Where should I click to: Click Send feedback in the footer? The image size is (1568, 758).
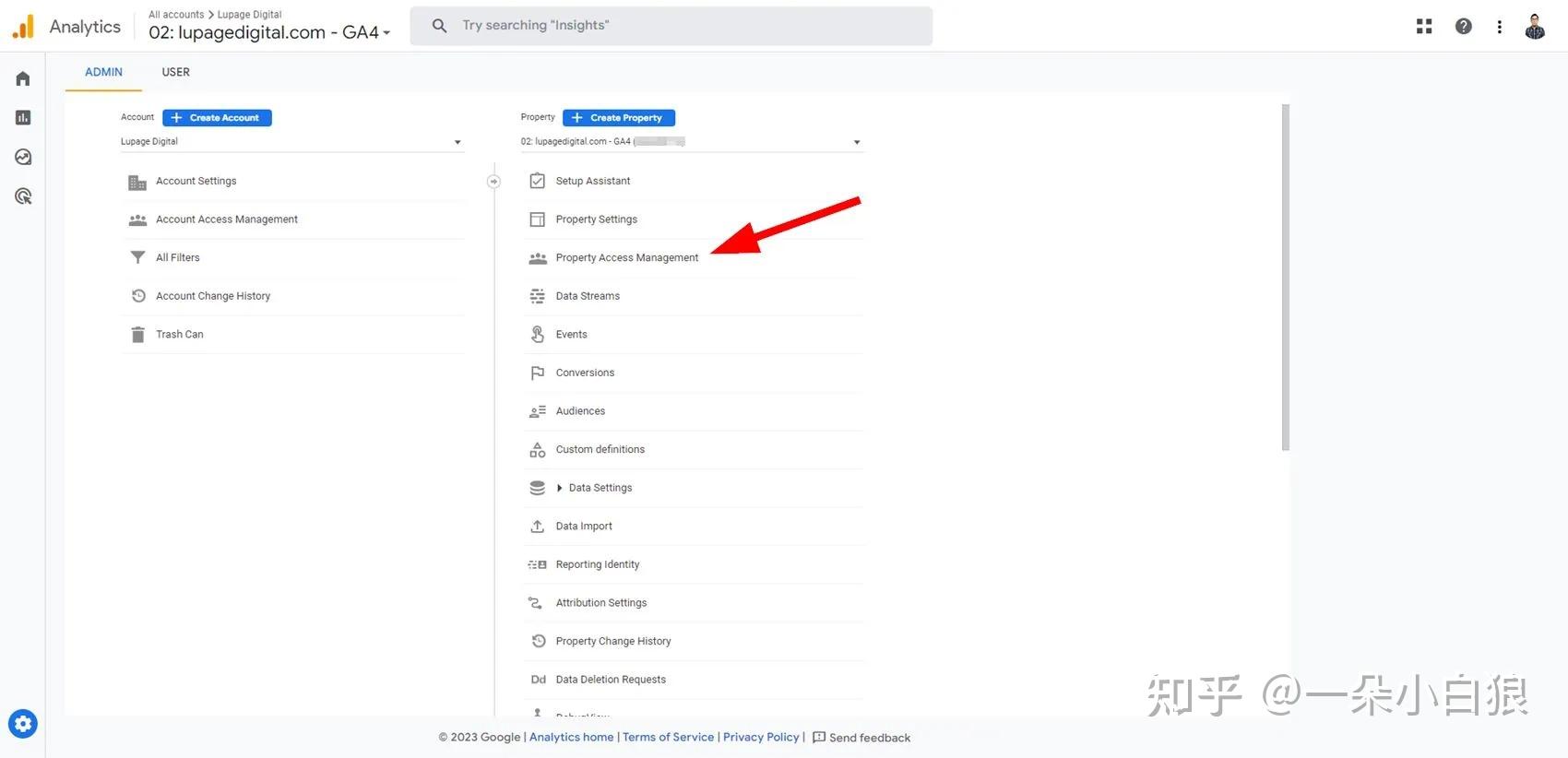point(861,738)
